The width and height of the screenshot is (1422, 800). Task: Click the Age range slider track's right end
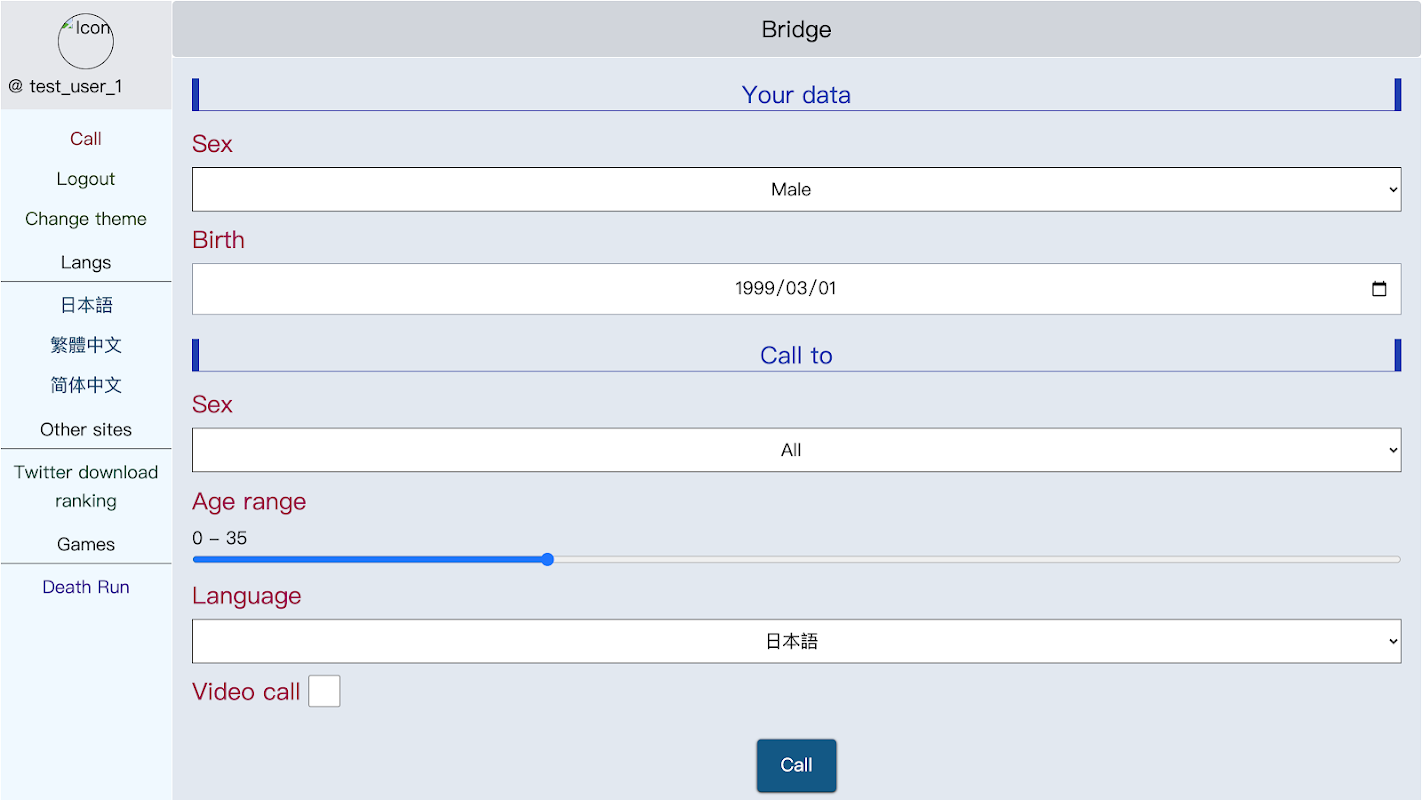[x=1396, y=560]
